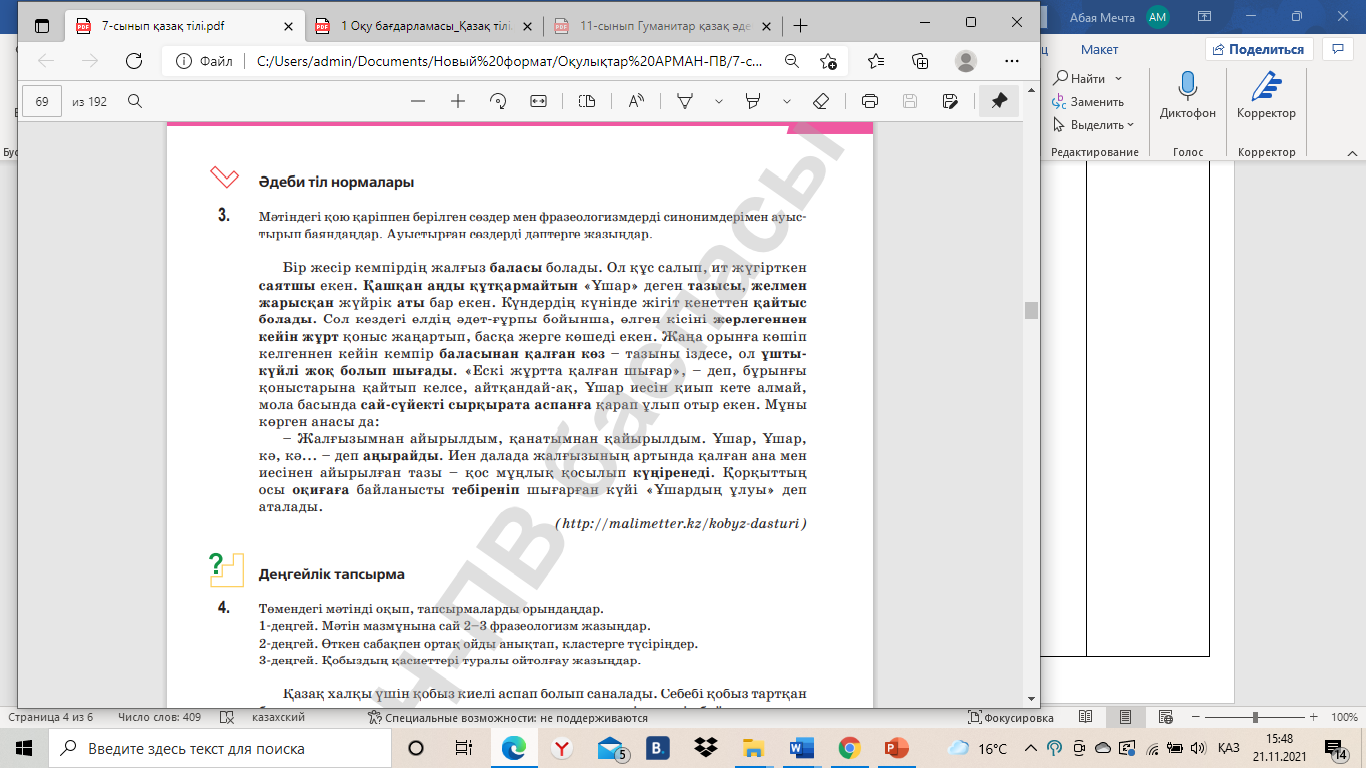Screen dimensions: 1366x768
Task: Expand Draw pen options dropdown
Action: [x=718, y=101]
